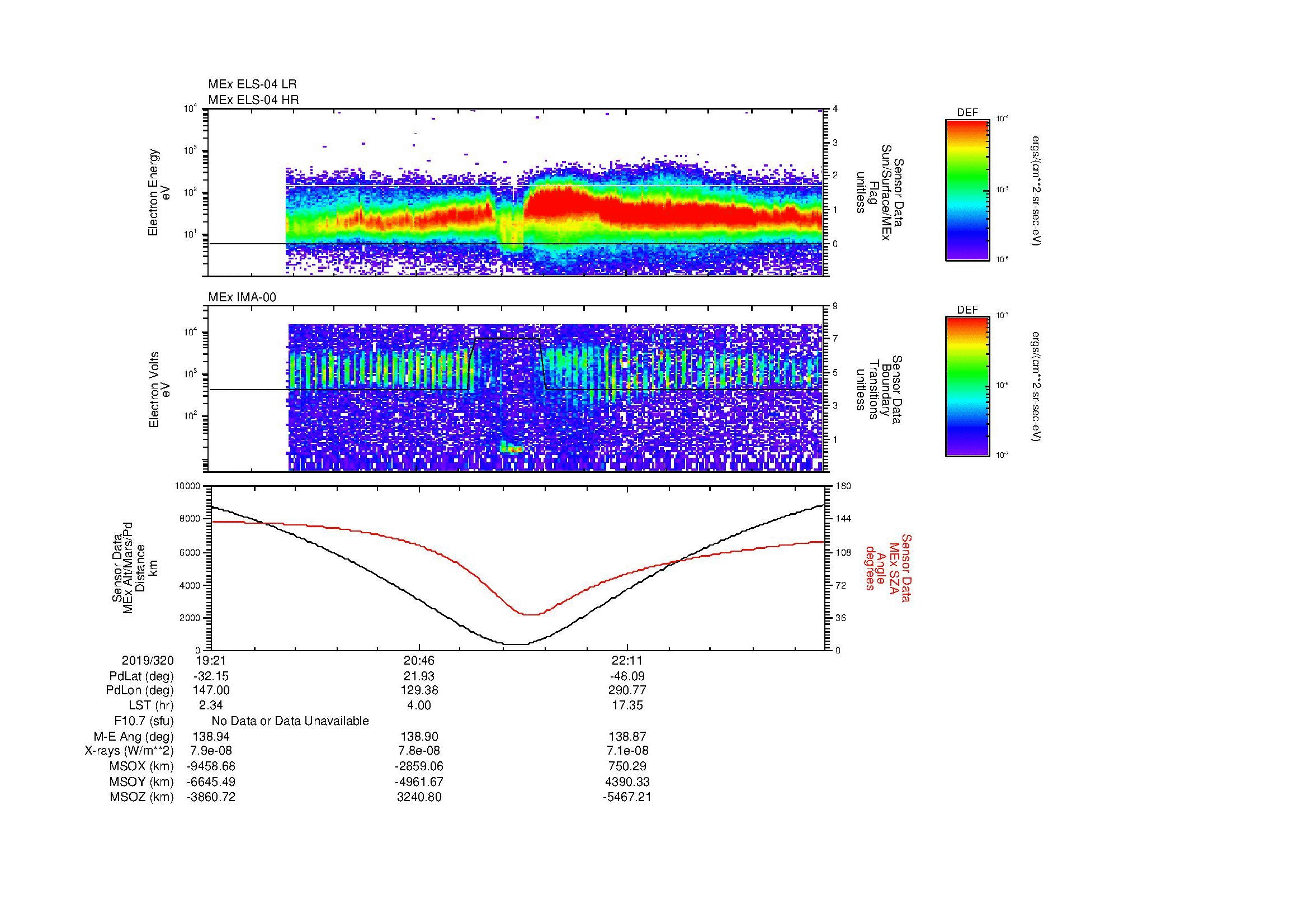Click the 'MEx Alt/Mars/Pd Distance km' axis label
Viewport: 1308px width, 924px height.
click(x=134, y=567)
